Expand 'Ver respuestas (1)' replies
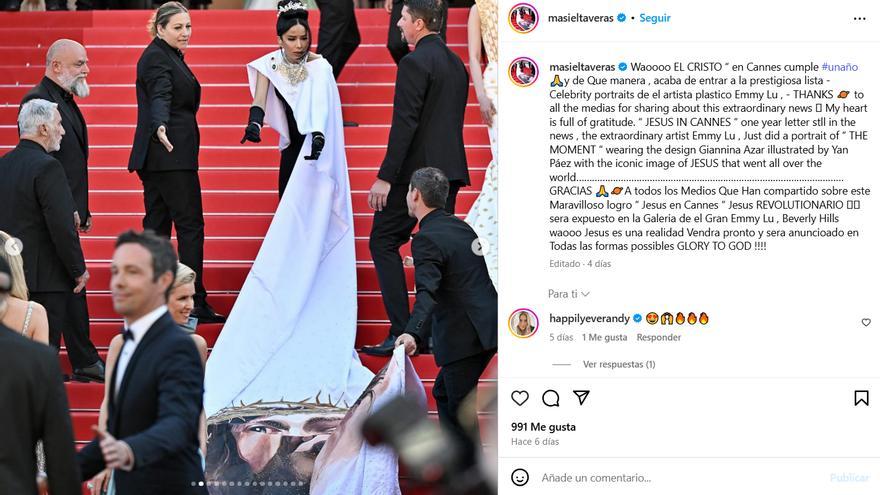Screen dimensions: 880x495 tap(619, 364)
